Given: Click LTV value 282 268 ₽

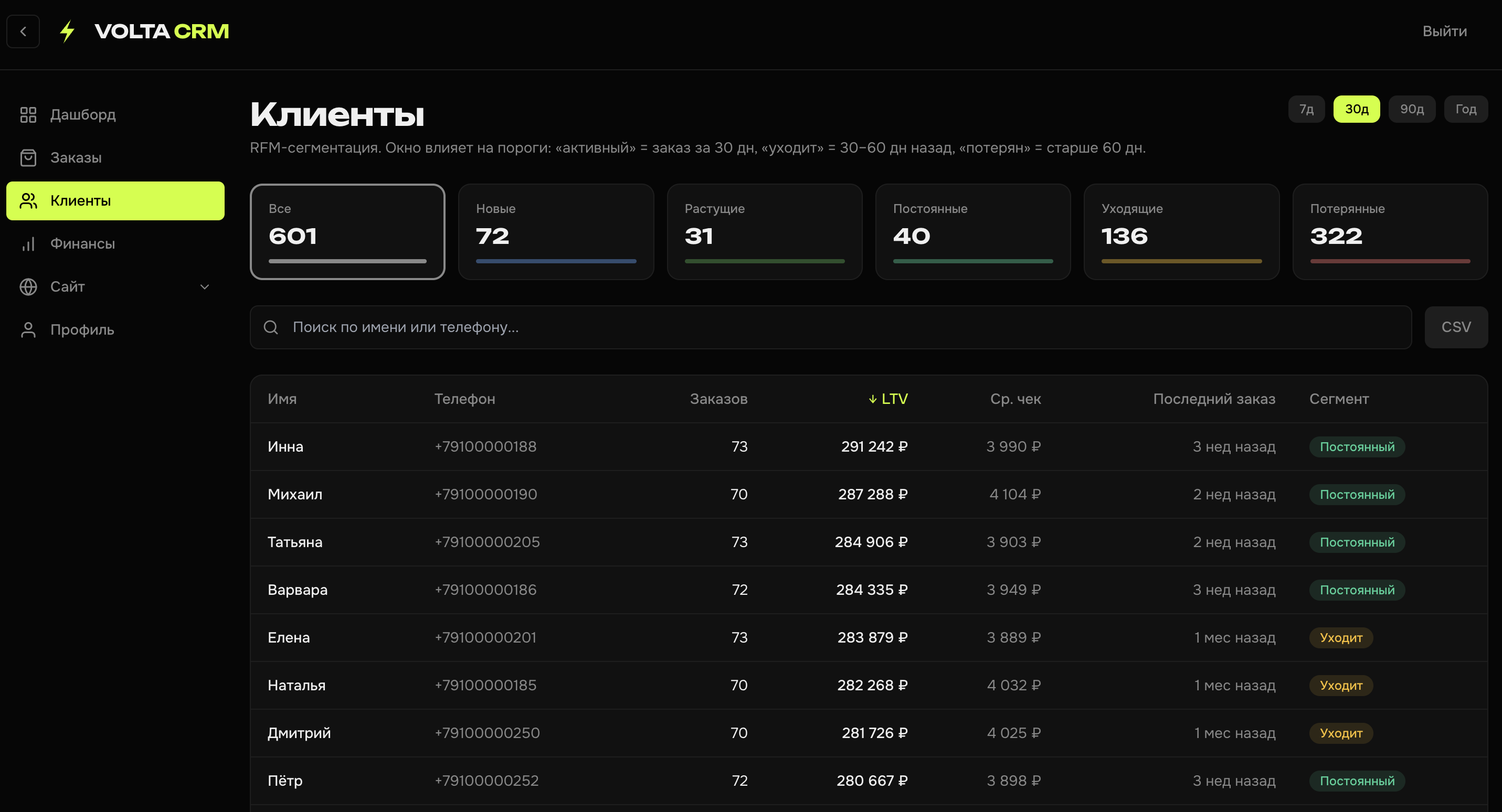Looking at the screenshot, I should (872, 686).
